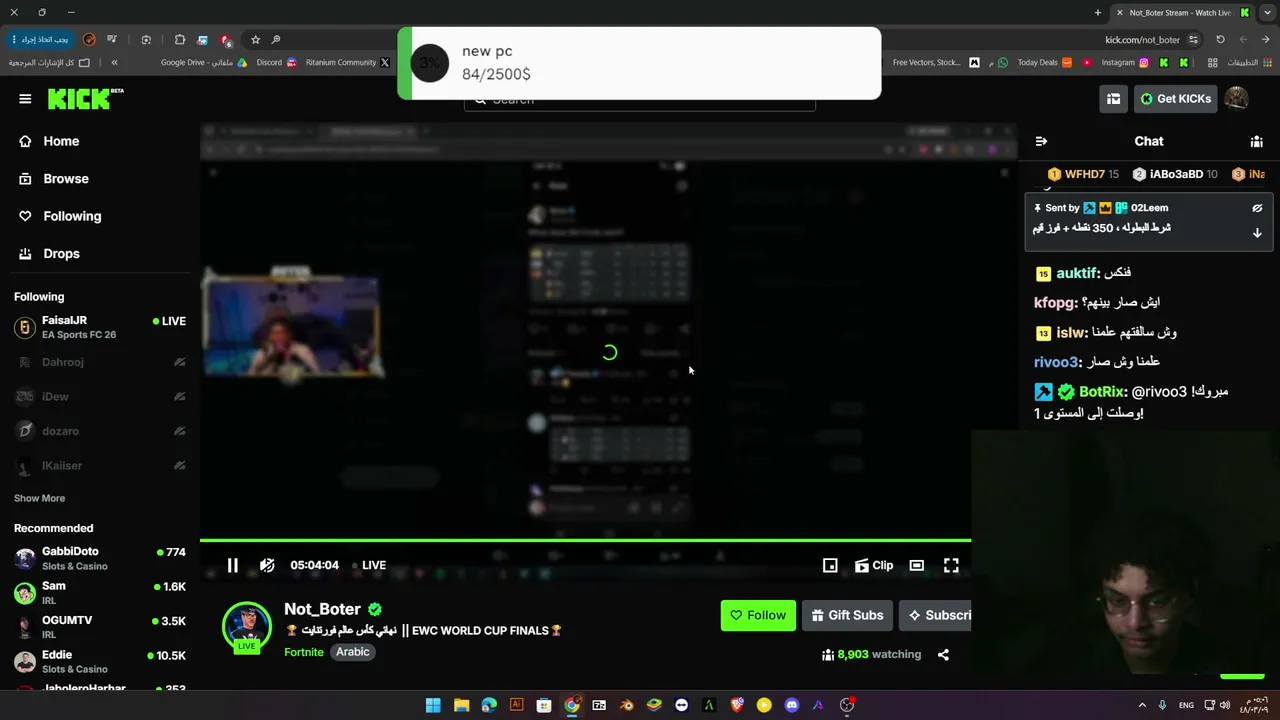Open the offline dozaro channel
Image resolution: width=1280 pixels, height=720 pixels.
click(100, 431)
